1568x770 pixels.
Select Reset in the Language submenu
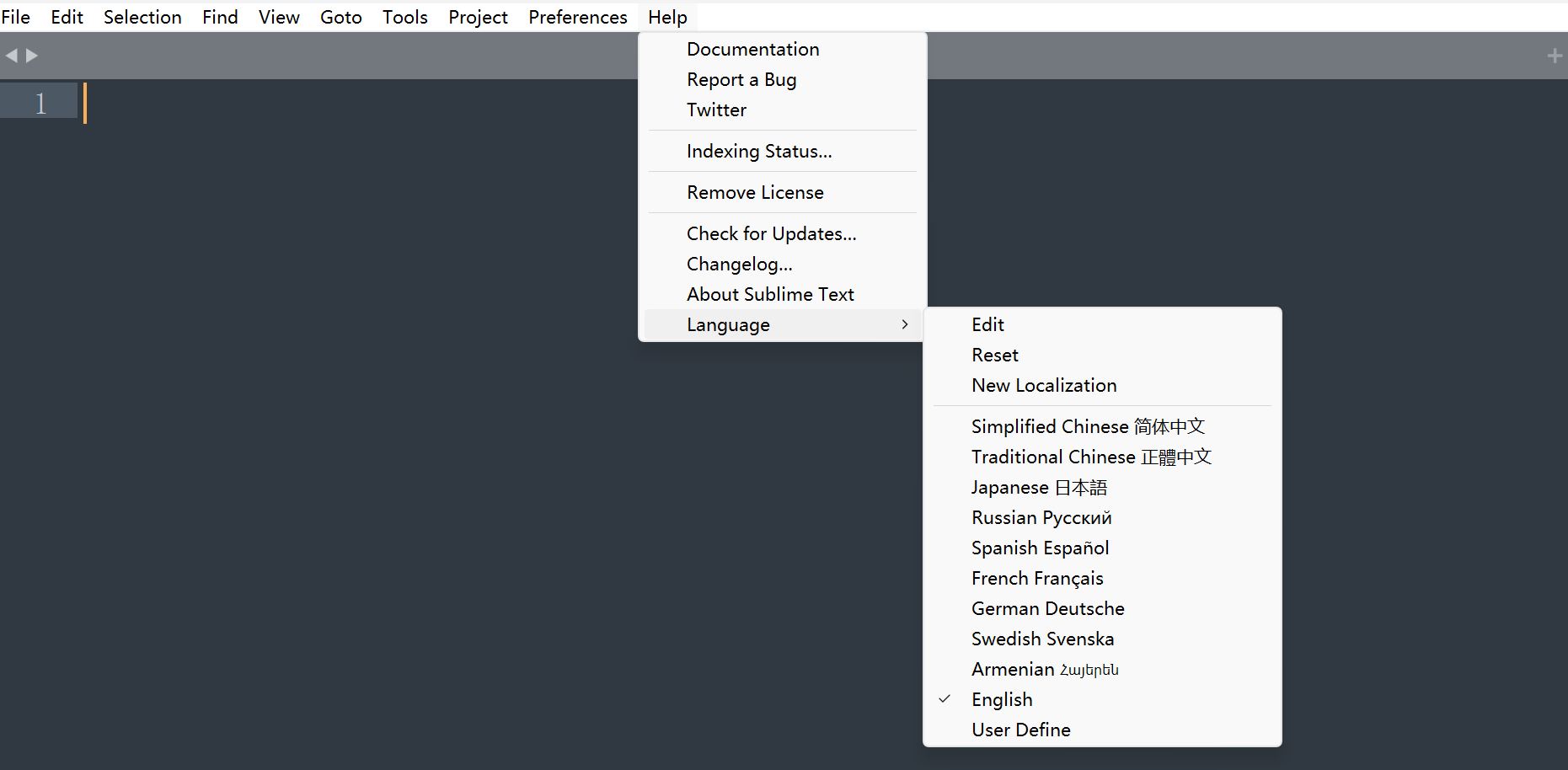click(1102, 355)
